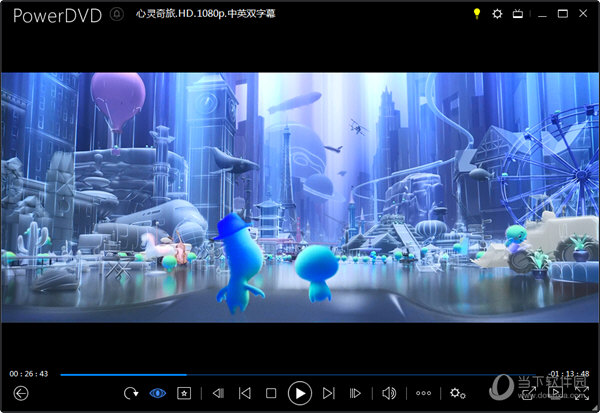Click the elapsed time 00:26:43
The height and width of the screenshot is (413, 600).
tap(29, 374)
